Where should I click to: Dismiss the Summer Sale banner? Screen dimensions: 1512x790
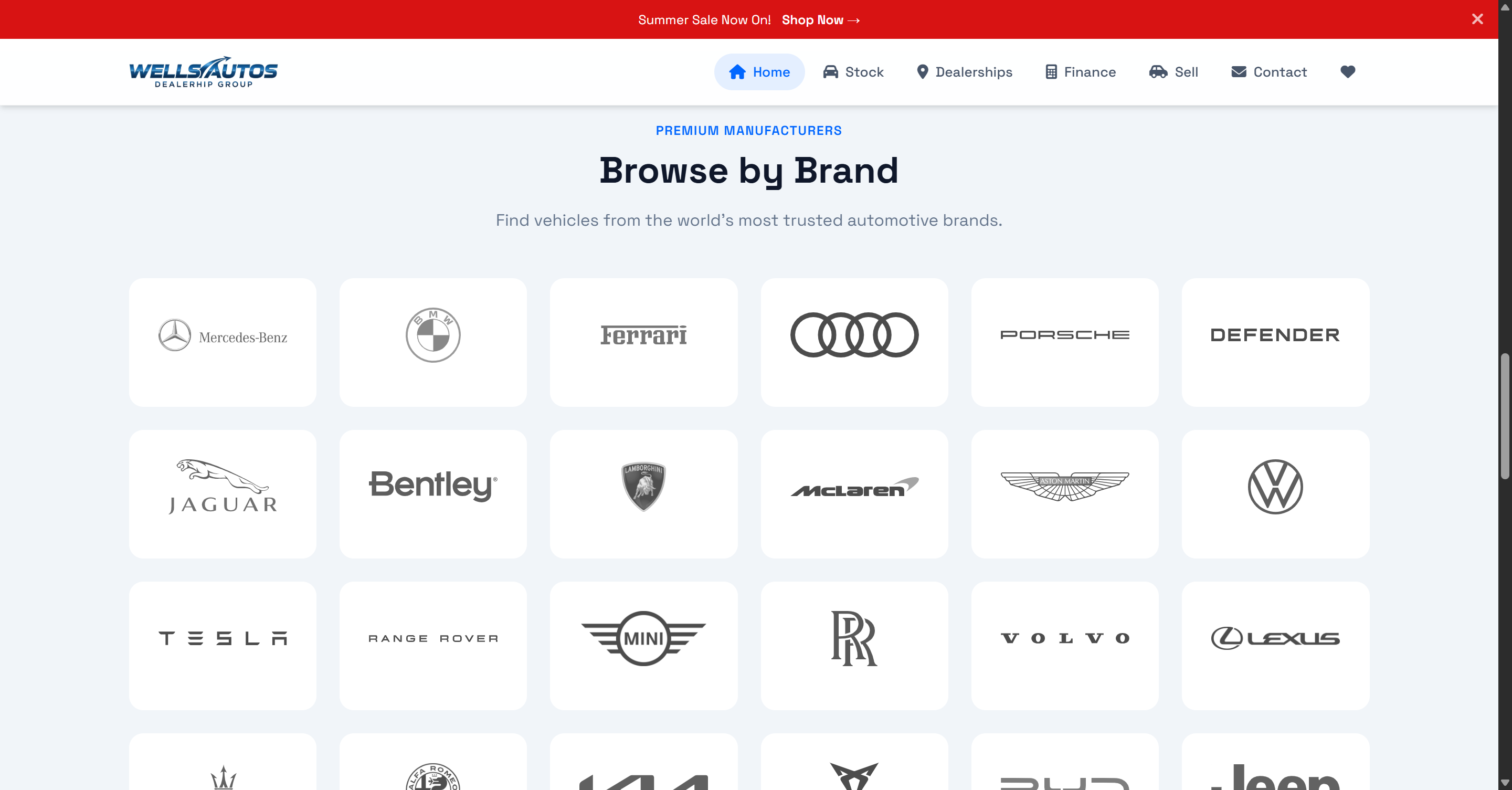point(1477,19)
